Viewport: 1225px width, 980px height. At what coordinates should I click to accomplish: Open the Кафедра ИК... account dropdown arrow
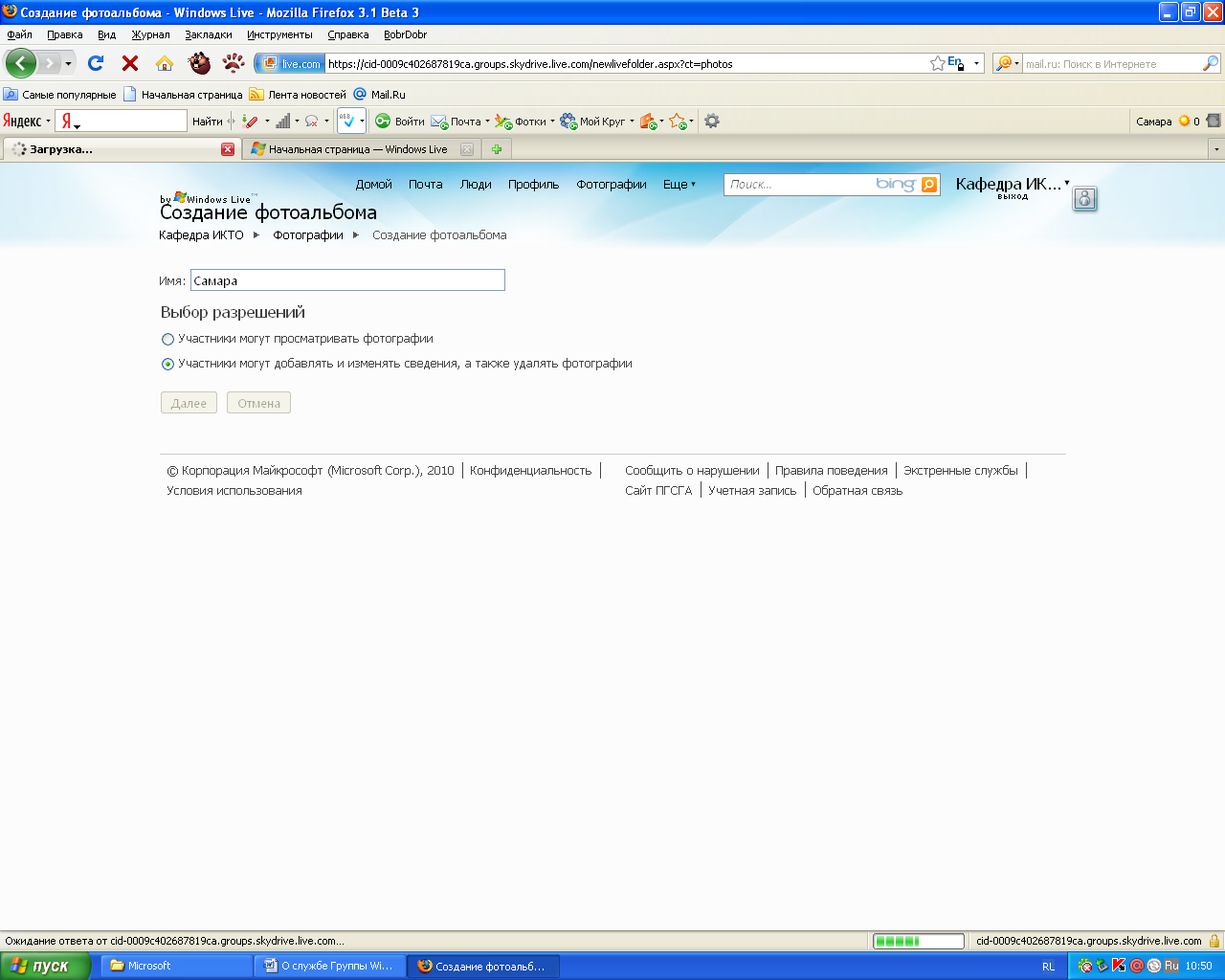(x=1067, y=182)
